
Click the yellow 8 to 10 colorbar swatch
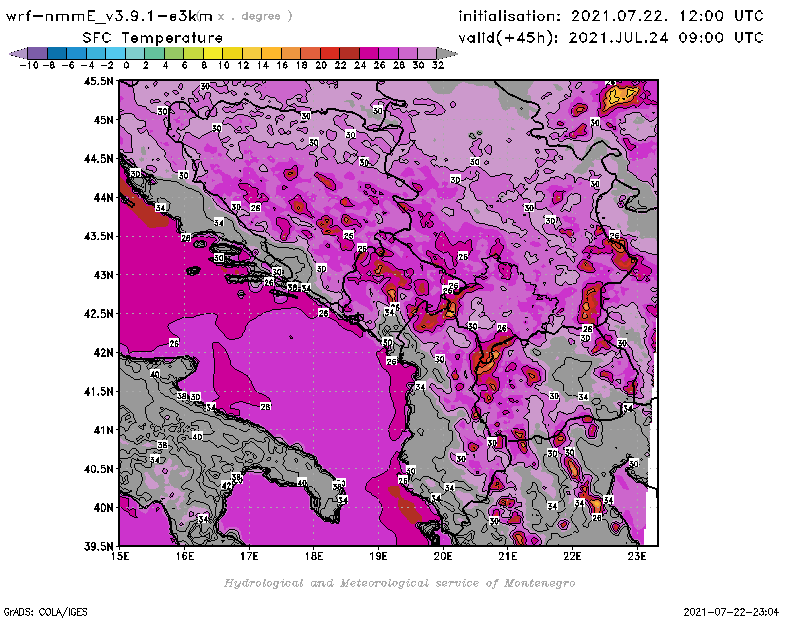pyautogui.click(x=213, y=53)
